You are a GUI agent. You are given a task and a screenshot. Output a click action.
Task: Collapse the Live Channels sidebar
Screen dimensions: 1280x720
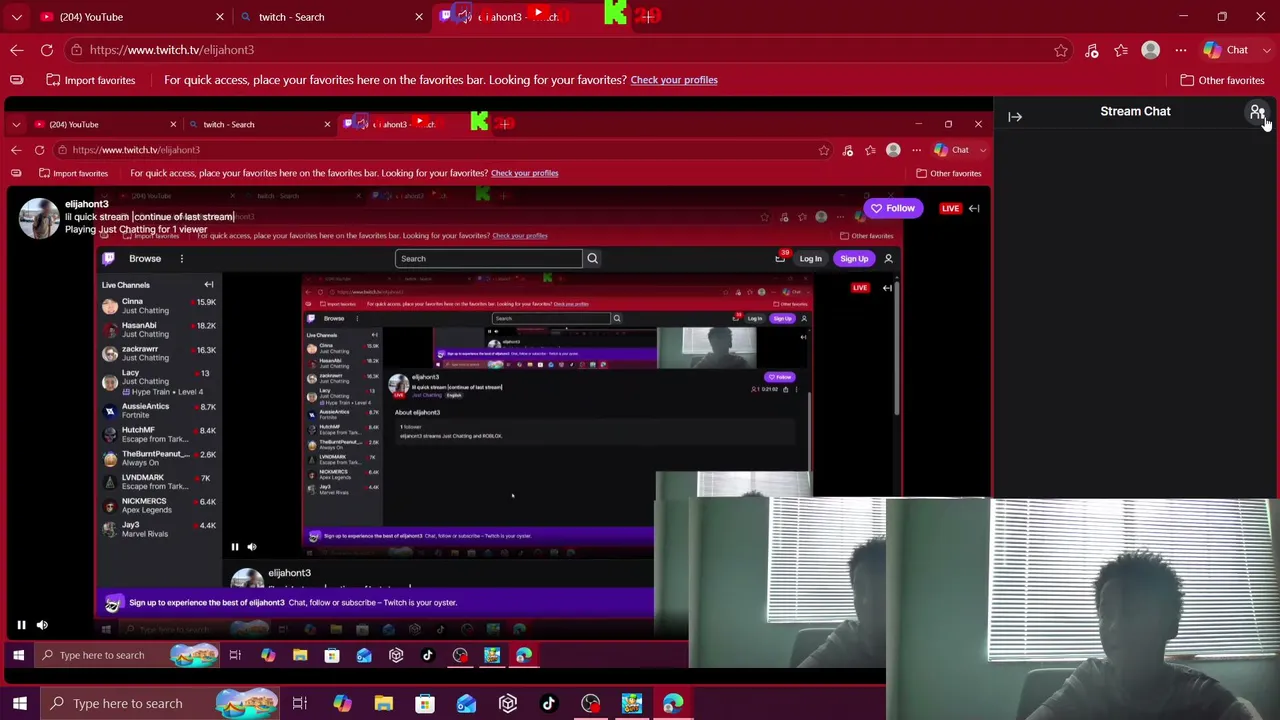coord(209,285)
